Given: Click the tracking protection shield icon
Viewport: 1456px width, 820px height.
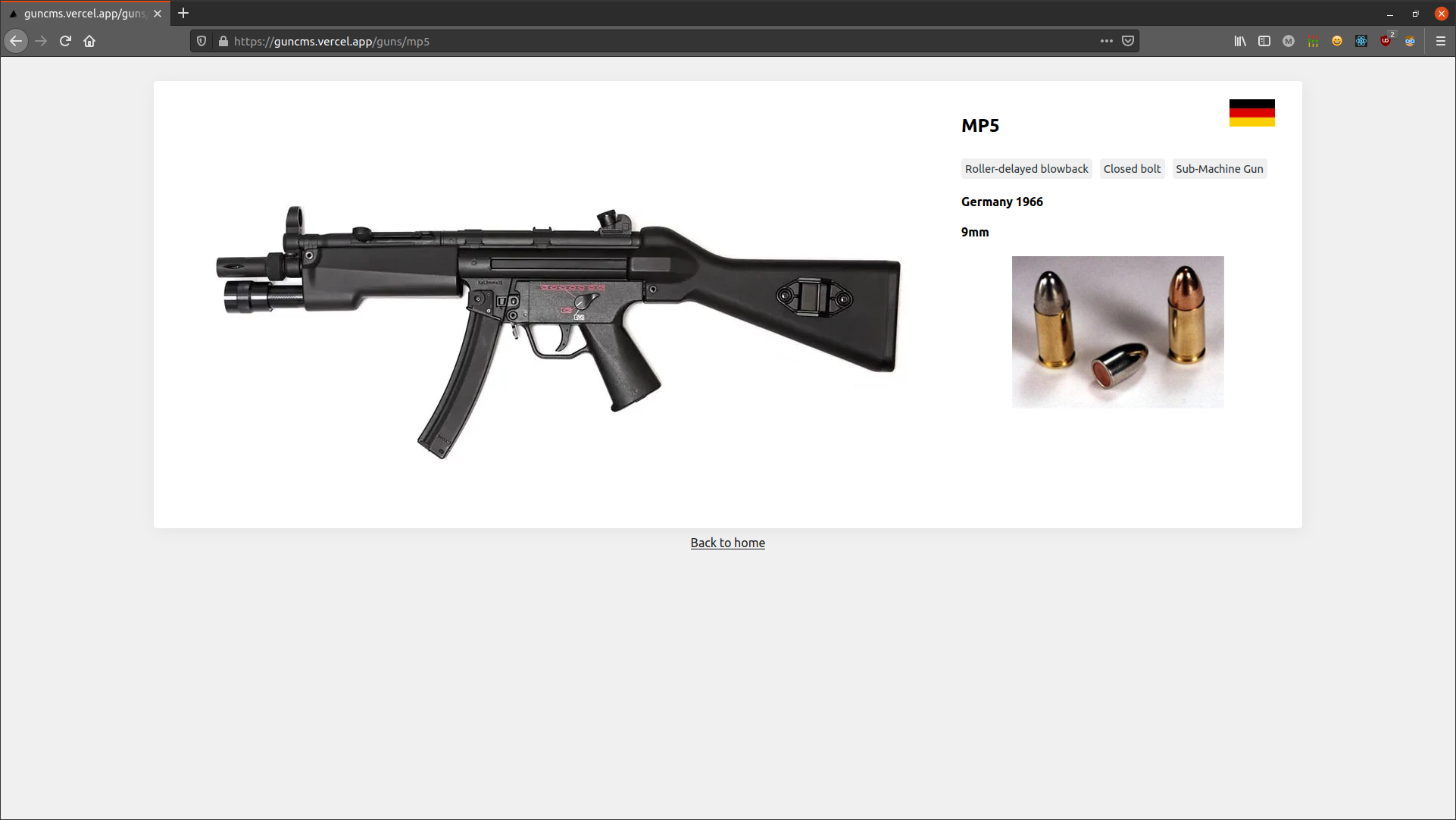Looking at the screenshot, I should click(202, 41).
